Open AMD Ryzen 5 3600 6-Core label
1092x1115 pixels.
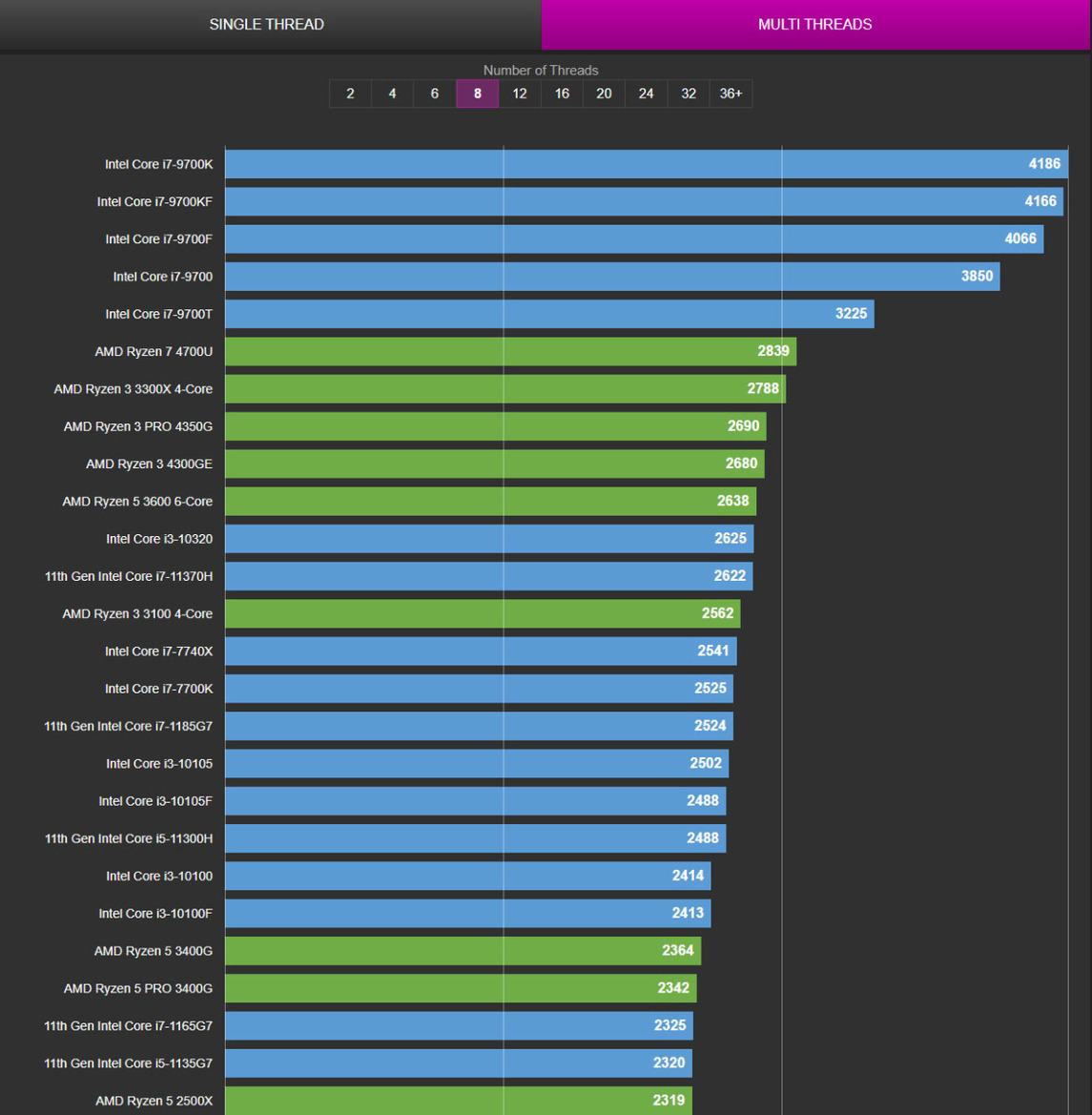click(137, 502)
